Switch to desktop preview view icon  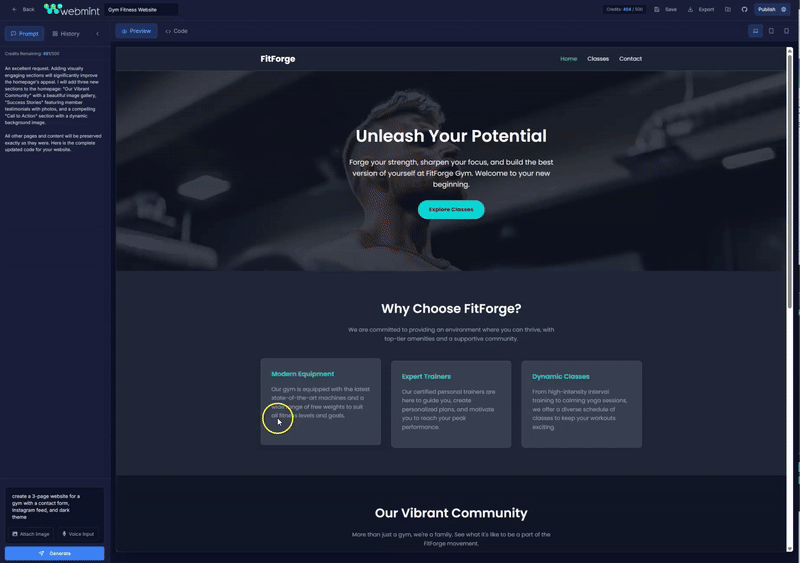pyautogui.click(x=755, y=31)
